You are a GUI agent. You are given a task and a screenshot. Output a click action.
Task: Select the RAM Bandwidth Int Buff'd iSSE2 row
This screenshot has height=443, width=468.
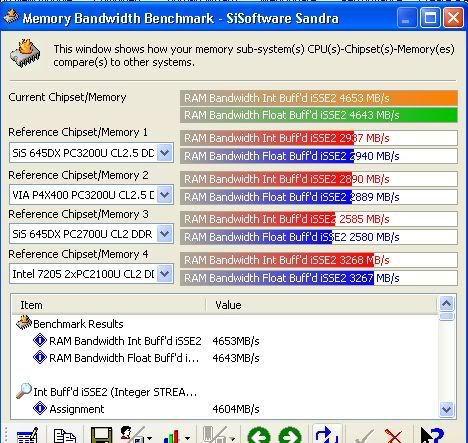click(224, 341)
